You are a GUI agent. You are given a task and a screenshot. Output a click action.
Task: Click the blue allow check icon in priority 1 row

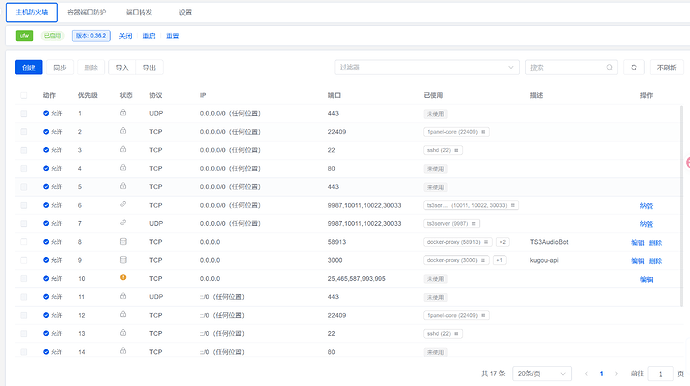point(46,113)
